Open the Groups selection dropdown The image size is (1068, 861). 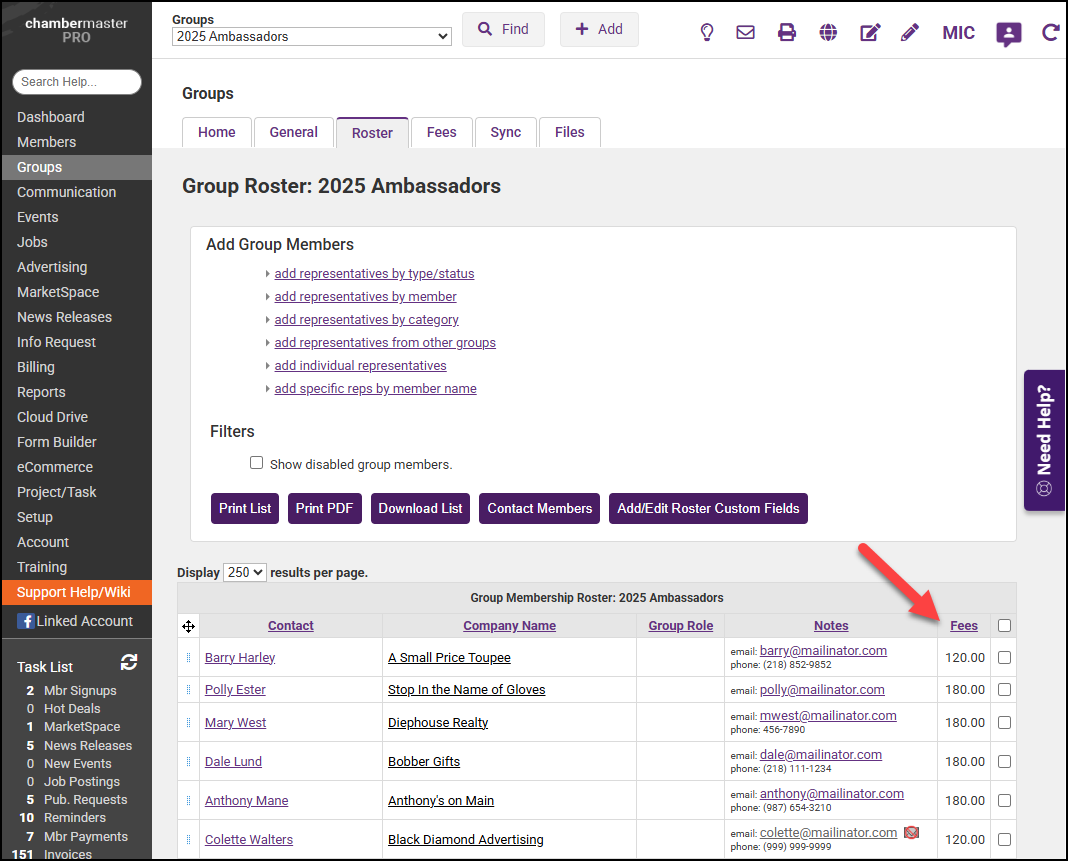coord(311,37)
